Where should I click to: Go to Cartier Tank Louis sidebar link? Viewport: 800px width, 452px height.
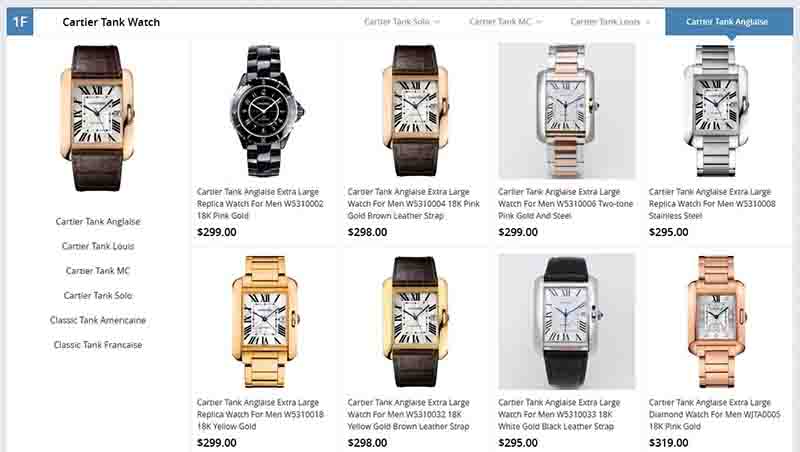point(98,246)
